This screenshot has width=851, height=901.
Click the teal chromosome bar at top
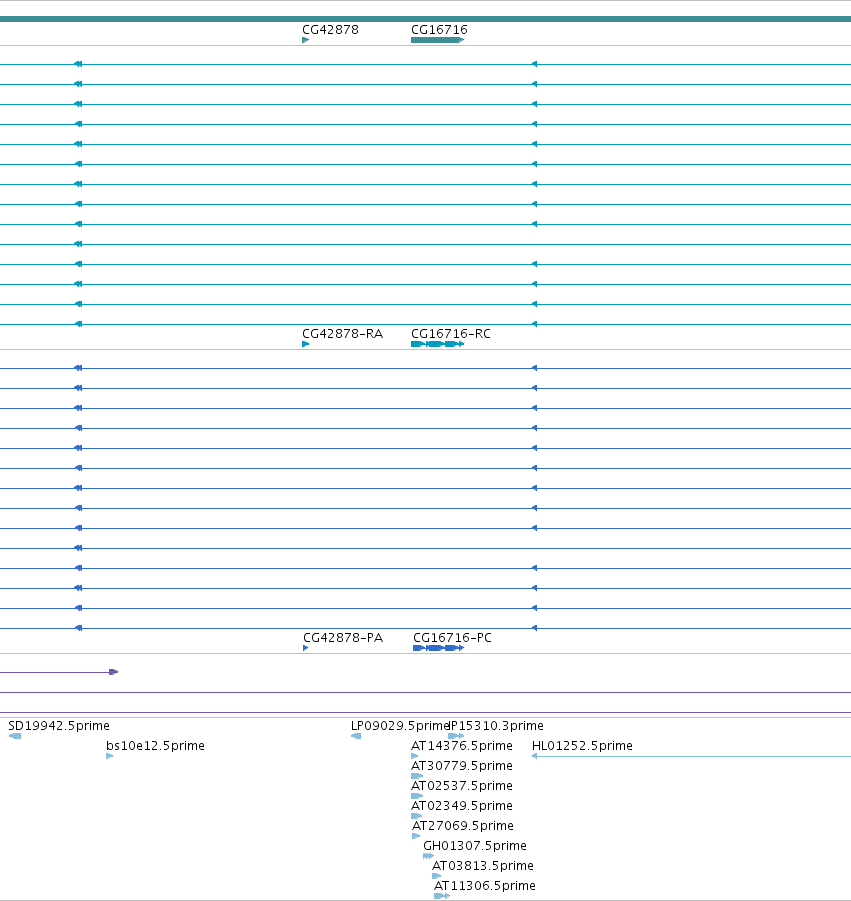pyautogui.click(x=425, y=20)
